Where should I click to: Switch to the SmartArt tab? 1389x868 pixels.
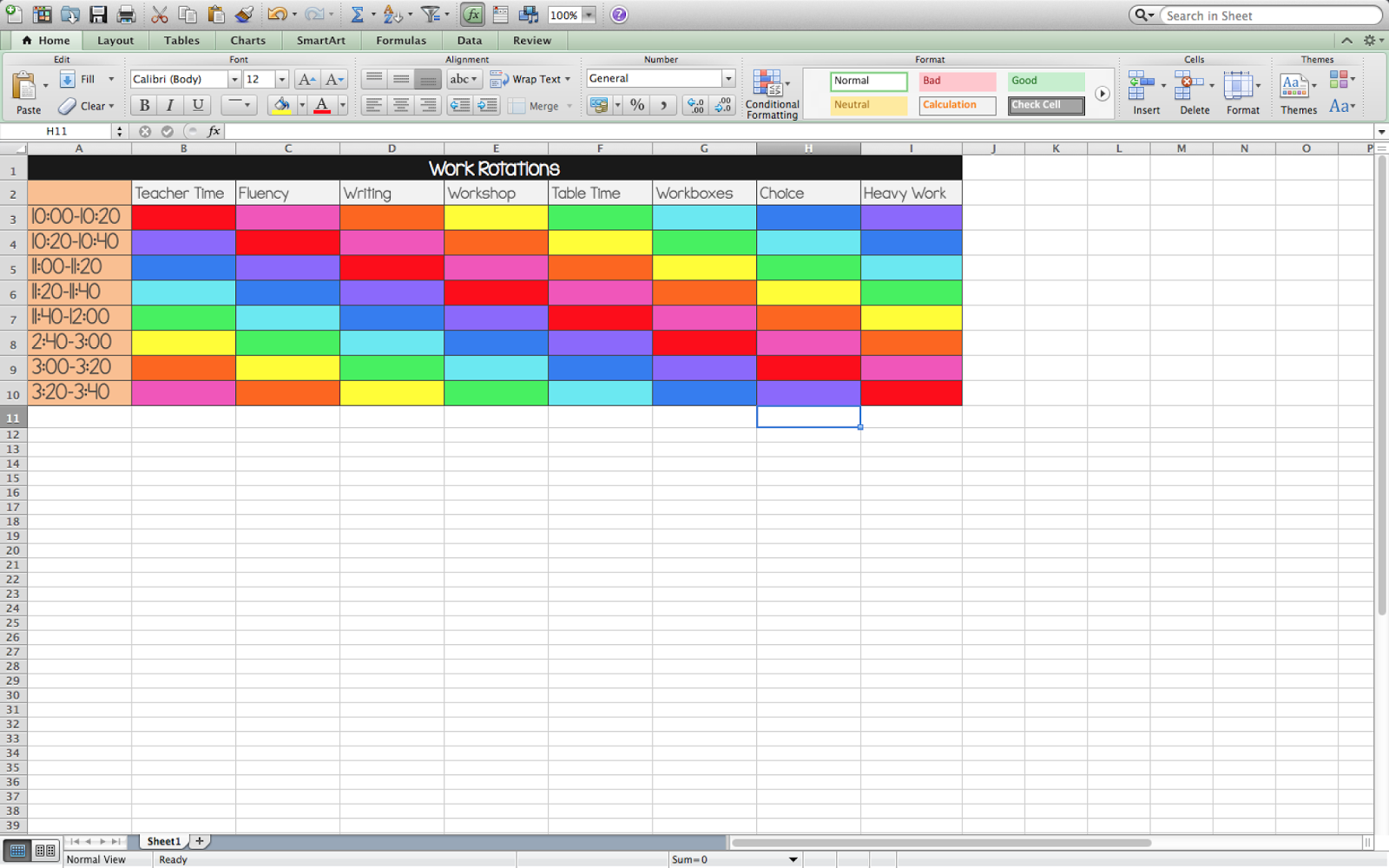pyautogui.click(x=321, y=41)
